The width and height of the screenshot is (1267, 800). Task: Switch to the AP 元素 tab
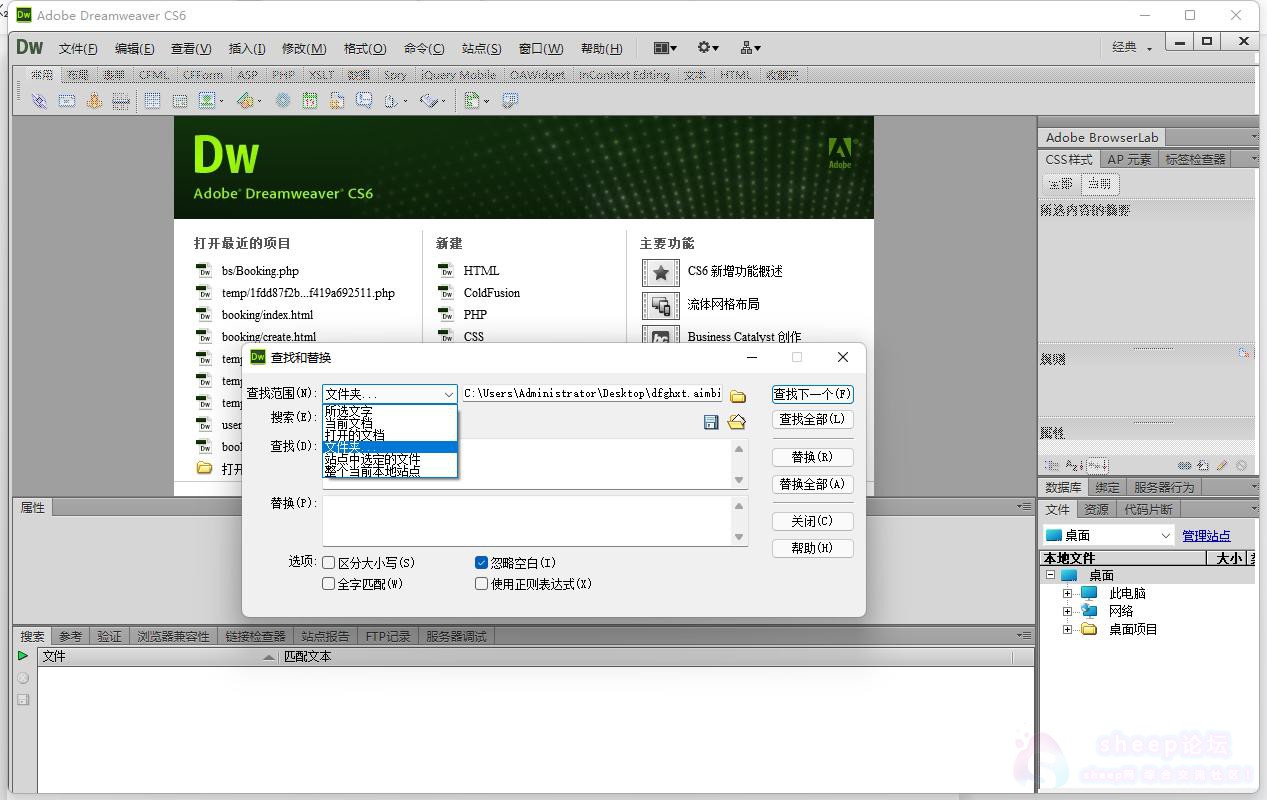(1129, 159)
